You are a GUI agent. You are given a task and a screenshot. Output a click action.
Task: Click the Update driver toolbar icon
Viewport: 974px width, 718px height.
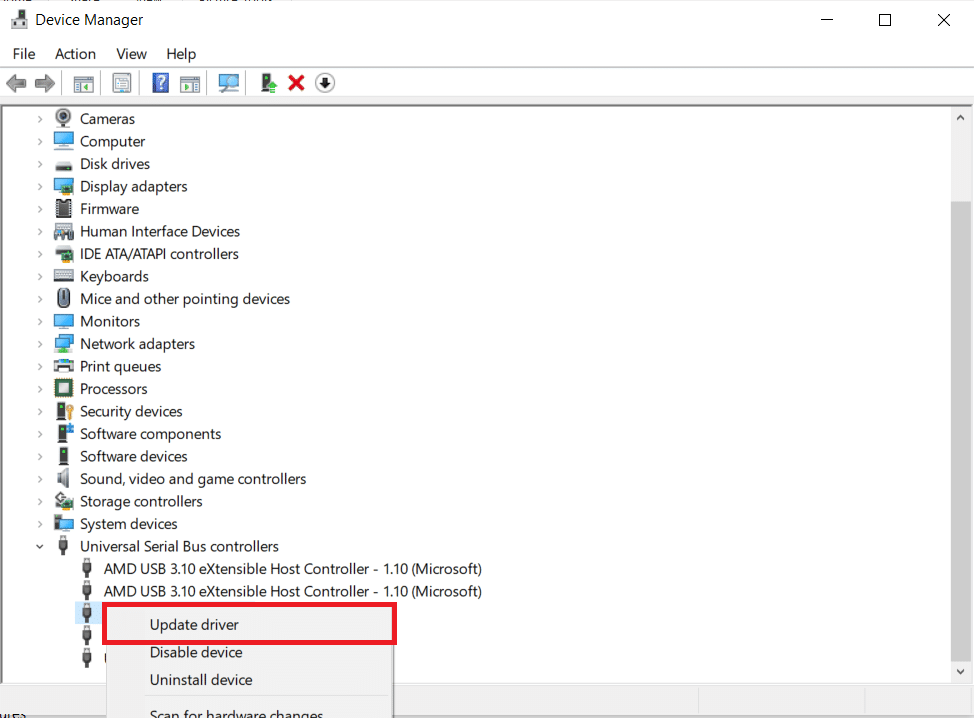(x=268, y=82)
